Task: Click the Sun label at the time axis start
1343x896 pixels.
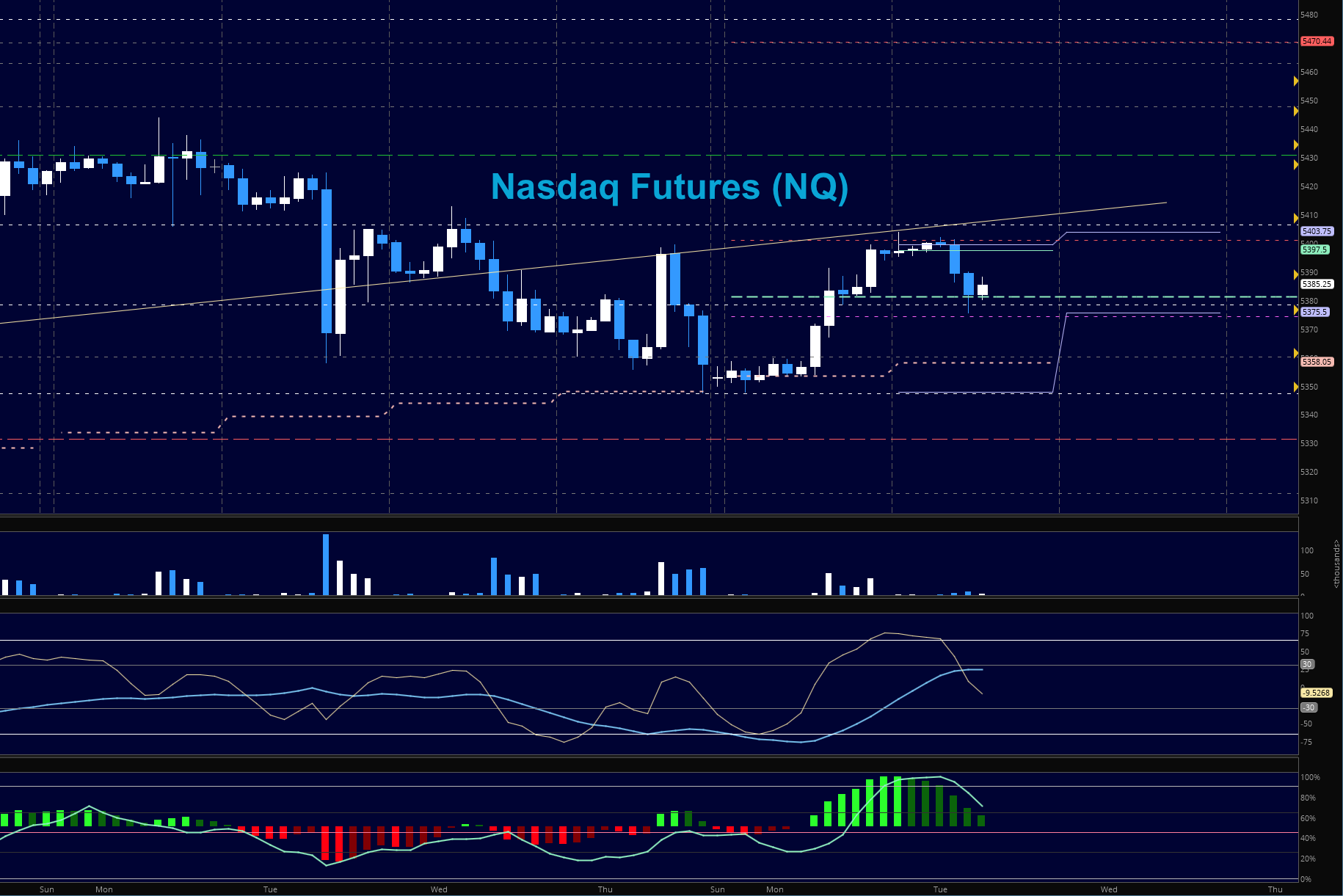Action: coord(47,889)
